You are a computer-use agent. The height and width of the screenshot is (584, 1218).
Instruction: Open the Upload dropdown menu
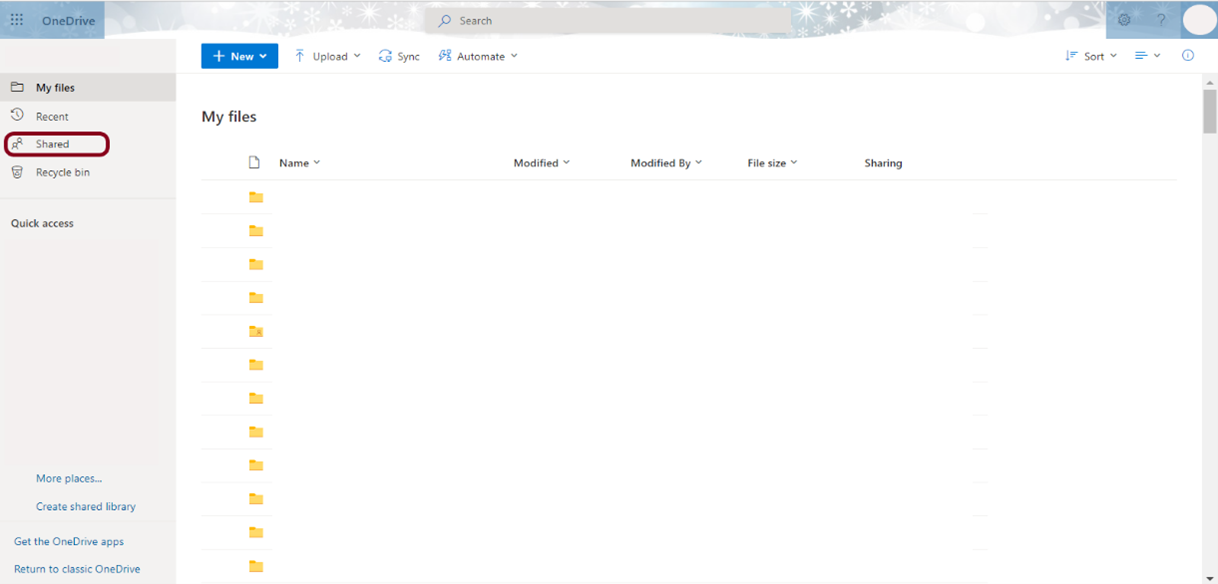(328, 57)
